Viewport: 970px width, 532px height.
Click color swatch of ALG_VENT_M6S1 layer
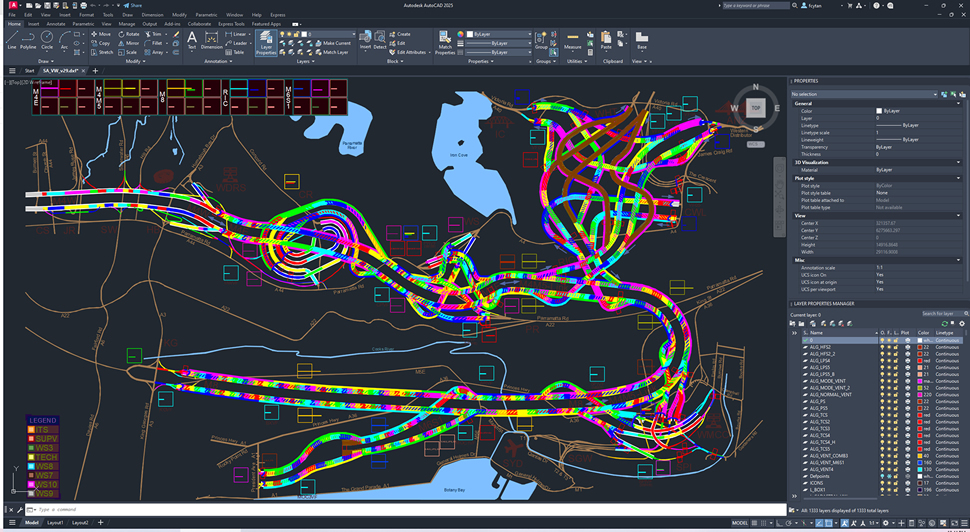point(920,463)
